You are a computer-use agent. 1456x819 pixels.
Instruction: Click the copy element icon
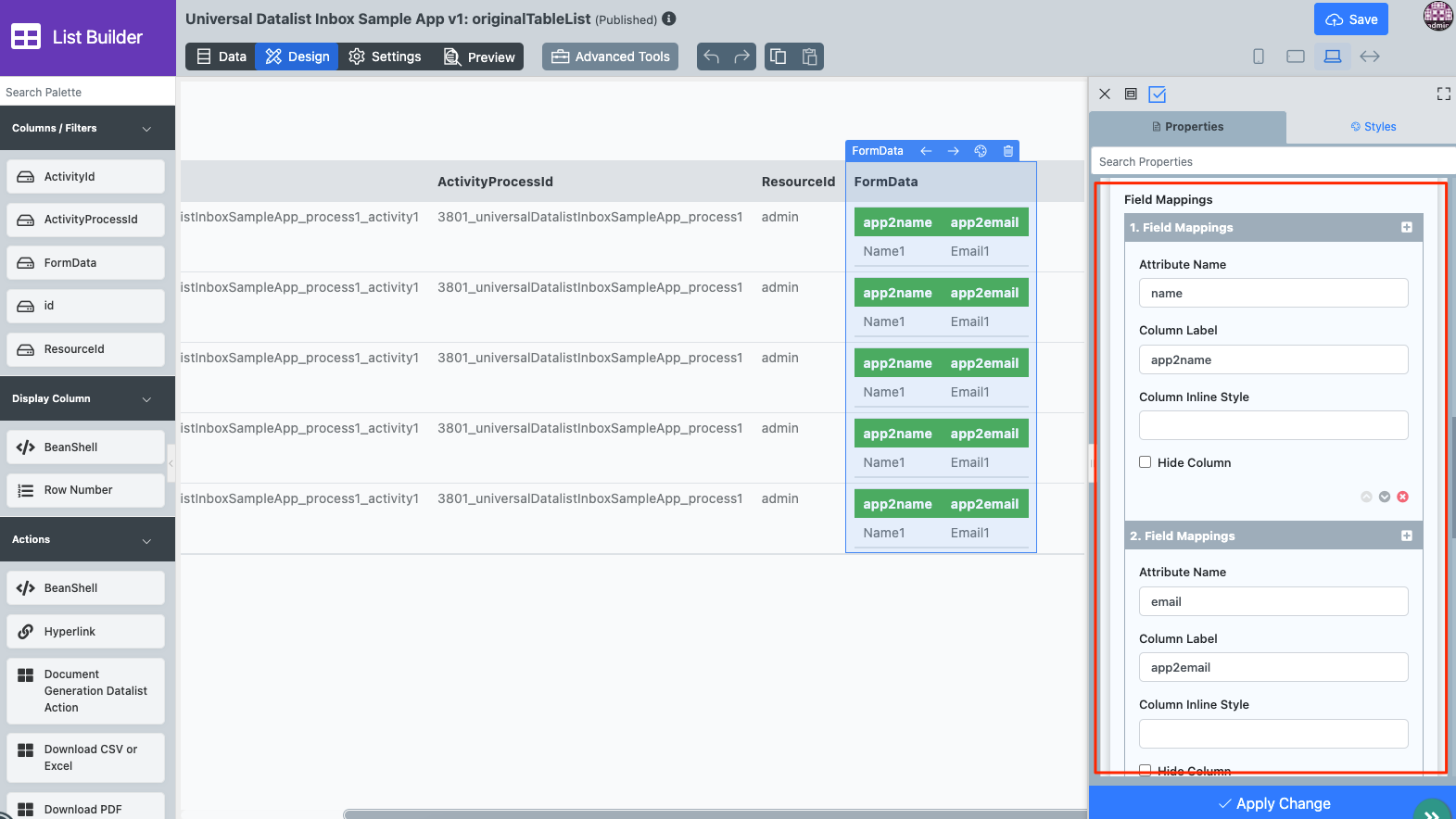point(779,57)
